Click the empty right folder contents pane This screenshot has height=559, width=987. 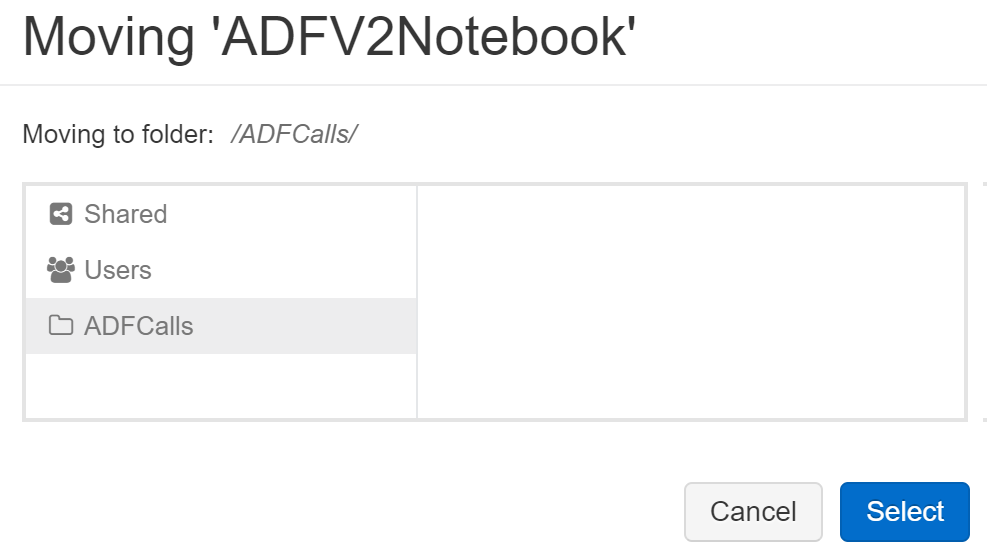coord(691,302)
